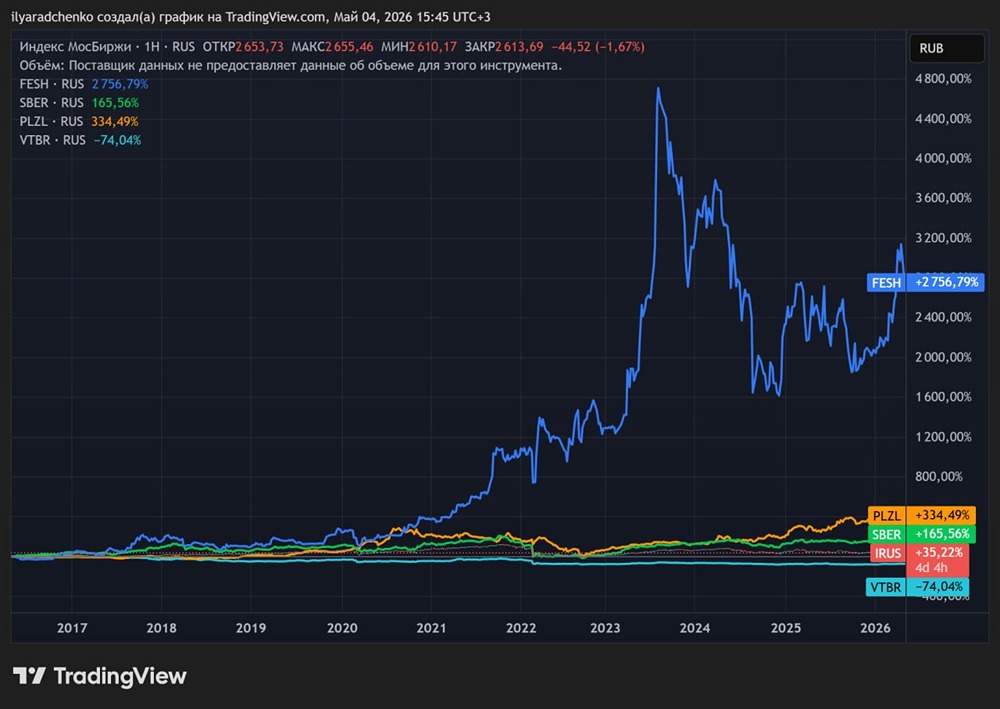This screenshot has height=709, width=1000.
Task: Click the 2025 label on time axis
Action: coord(786,628)
